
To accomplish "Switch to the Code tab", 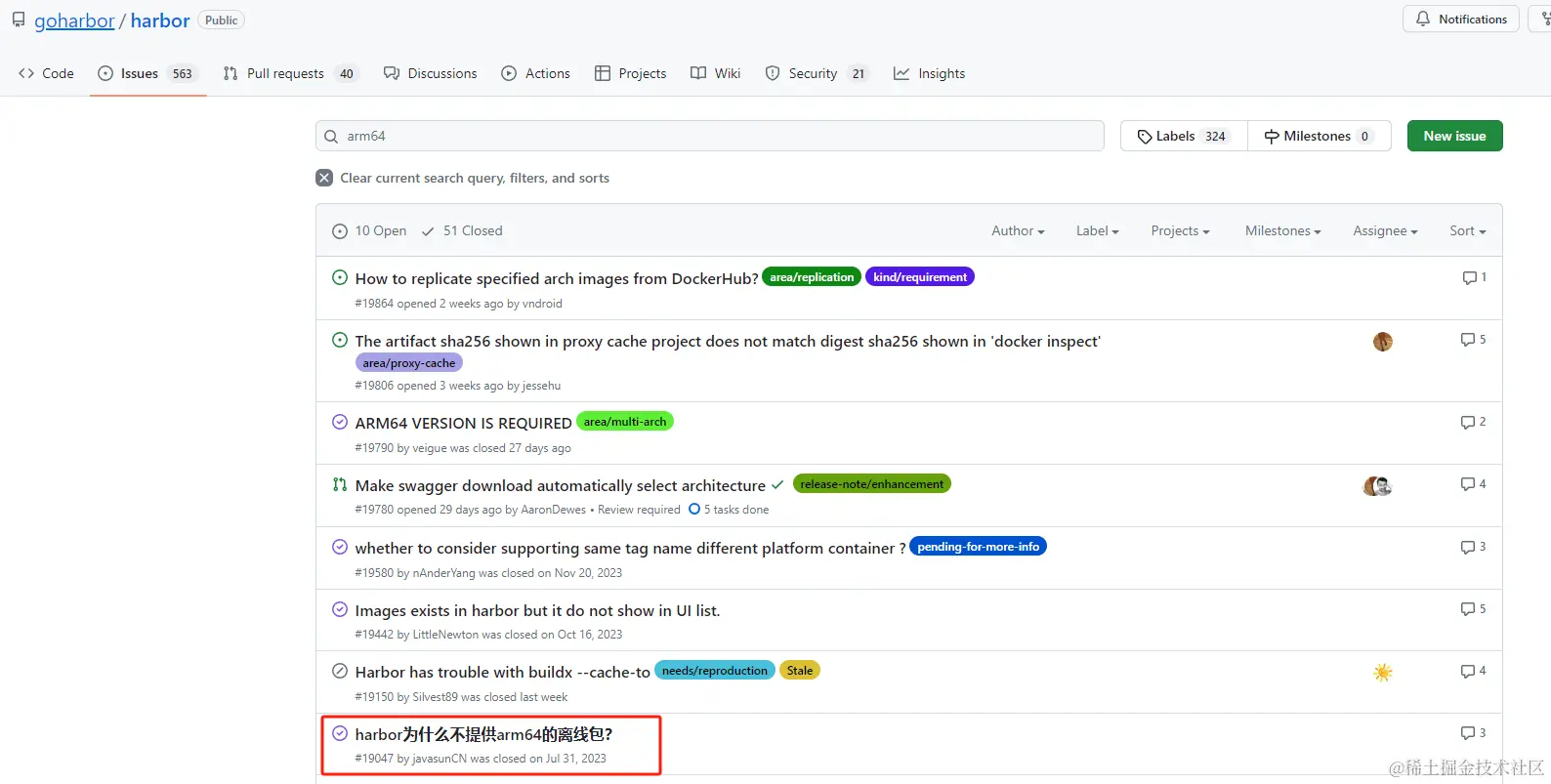I will coord(47,73).
